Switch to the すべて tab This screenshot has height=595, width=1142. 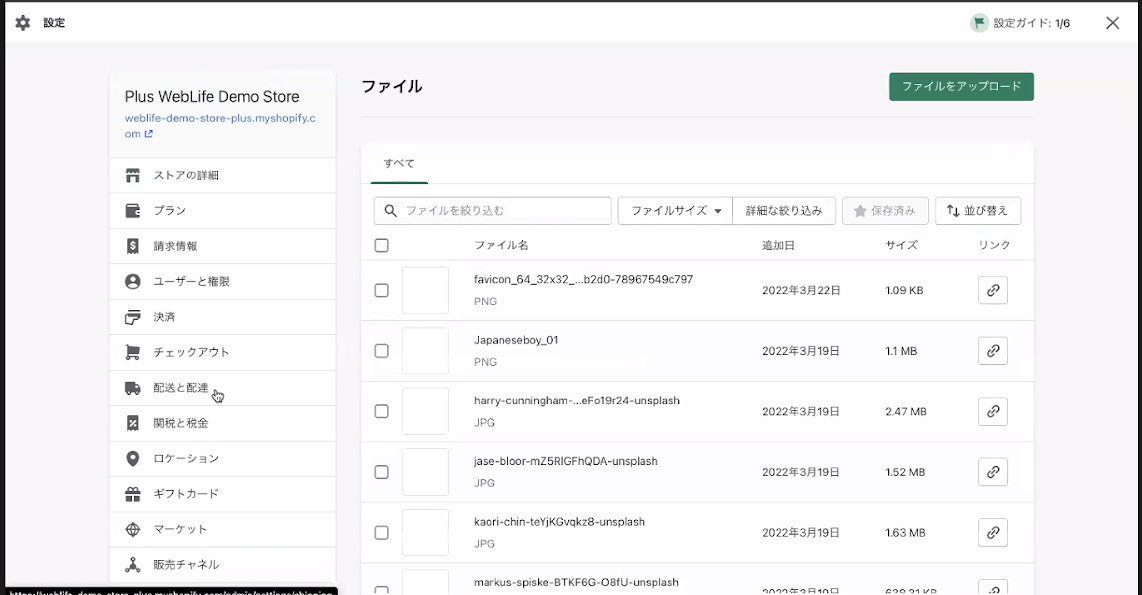(x=398, y=163)
